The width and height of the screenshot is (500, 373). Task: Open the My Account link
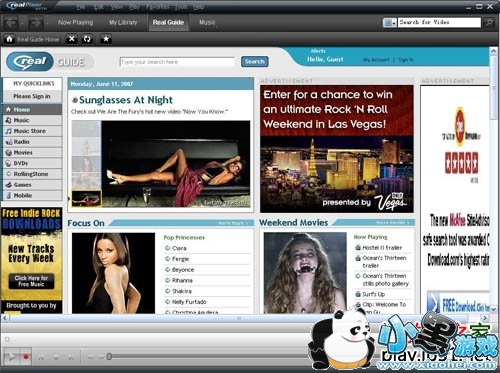tap(376, 60)
